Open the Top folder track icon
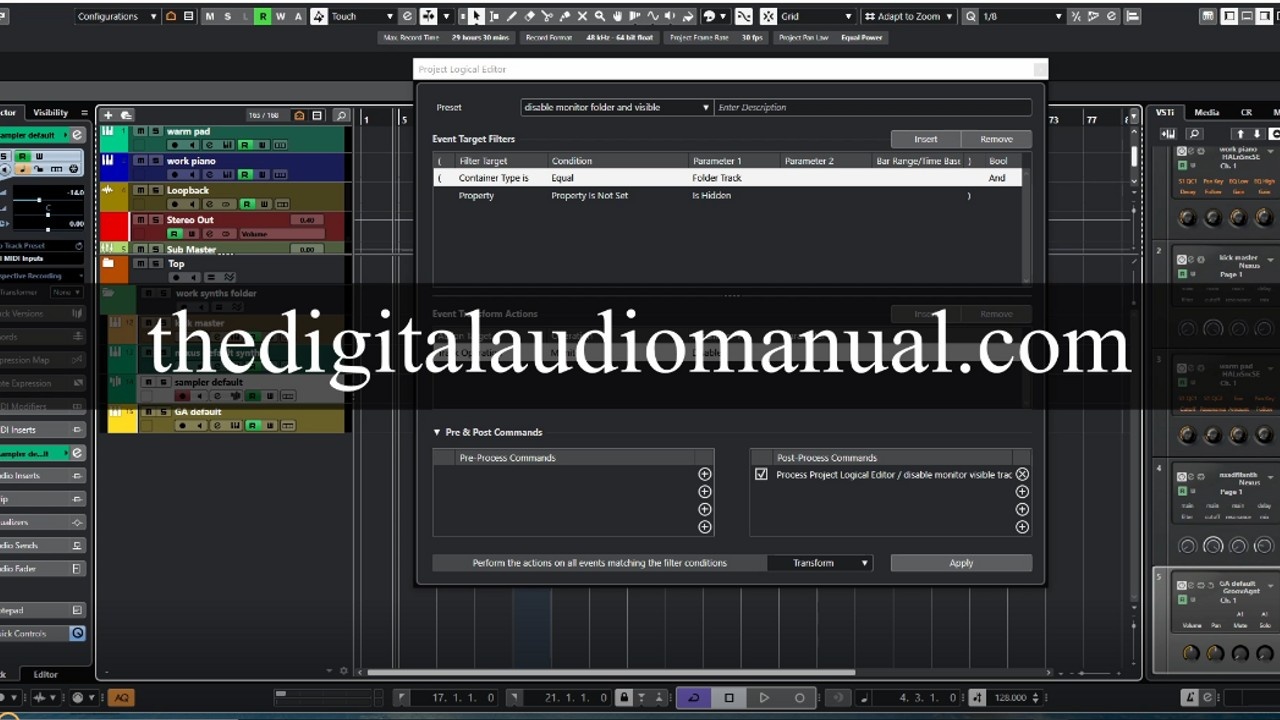This screenshot has width=1280, height=720. coord(107,264)
